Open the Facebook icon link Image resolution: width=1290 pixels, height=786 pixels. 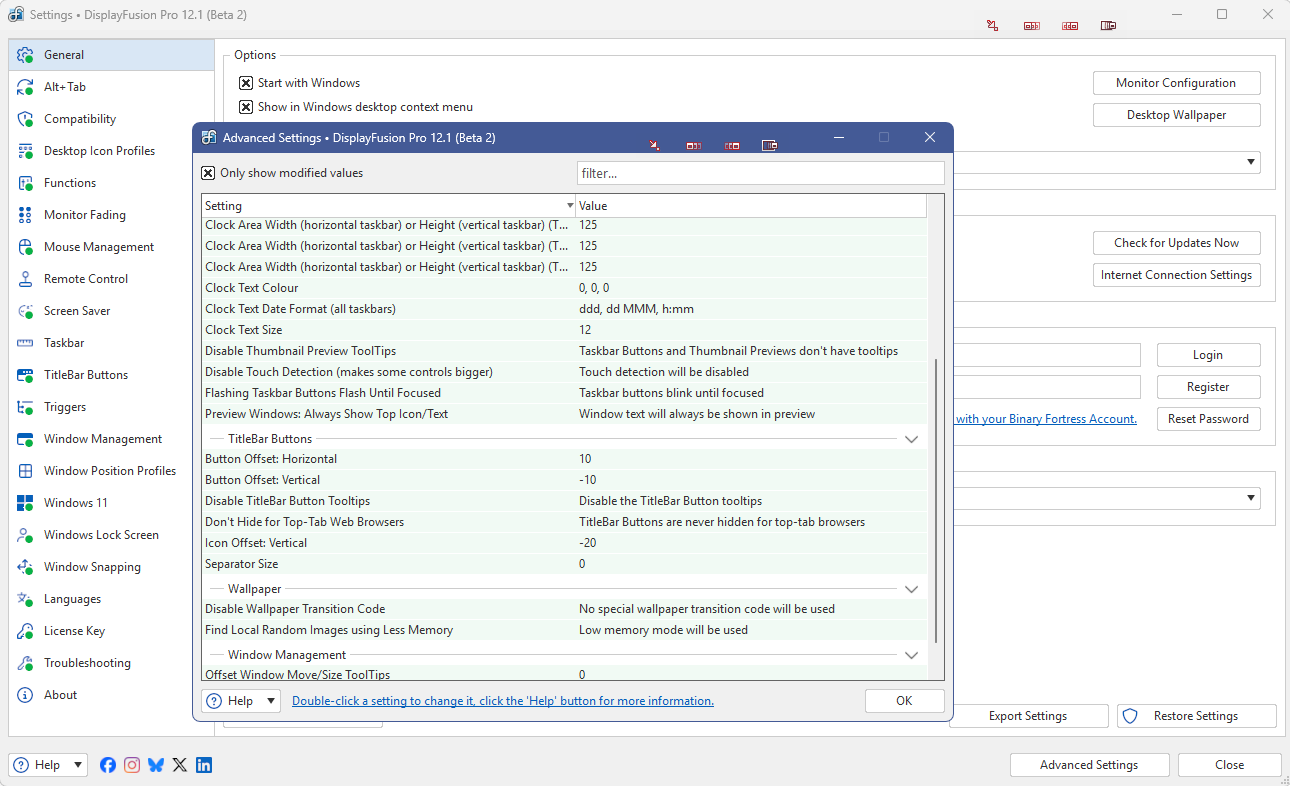(108, 765)
